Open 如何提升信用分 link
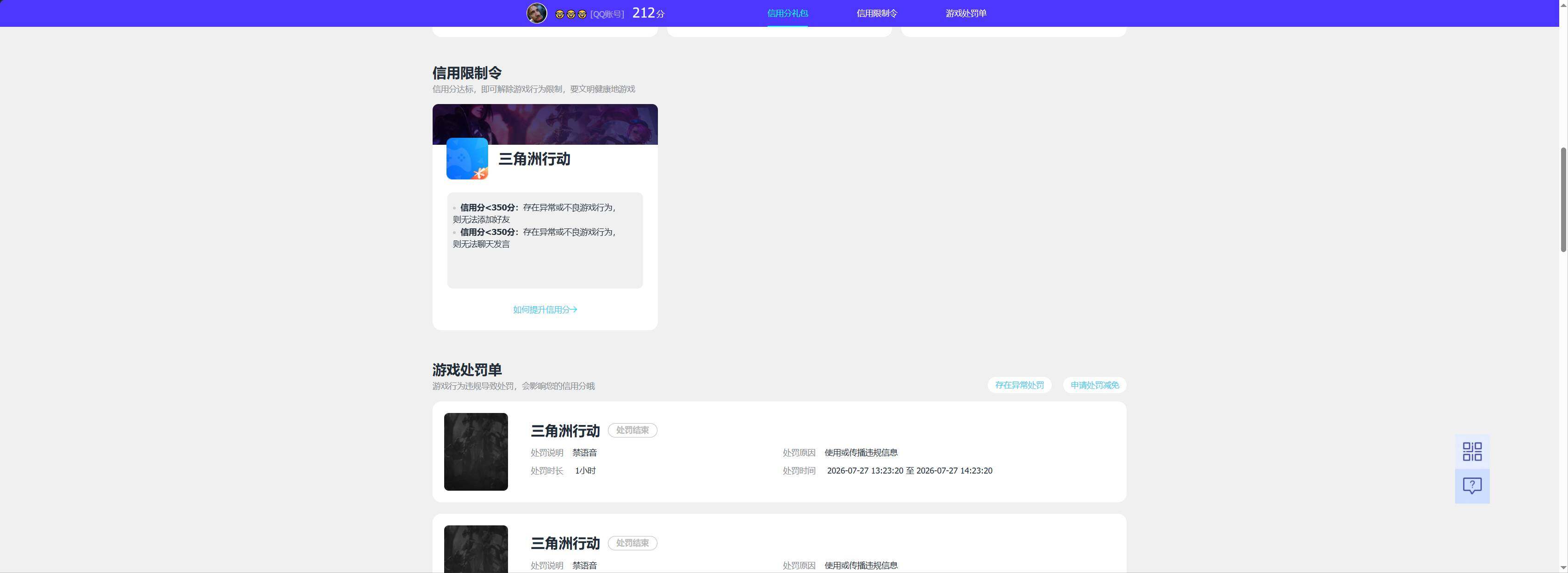Image resolution: width=1568 pixels, height=573 pixels. coord(545,309)
